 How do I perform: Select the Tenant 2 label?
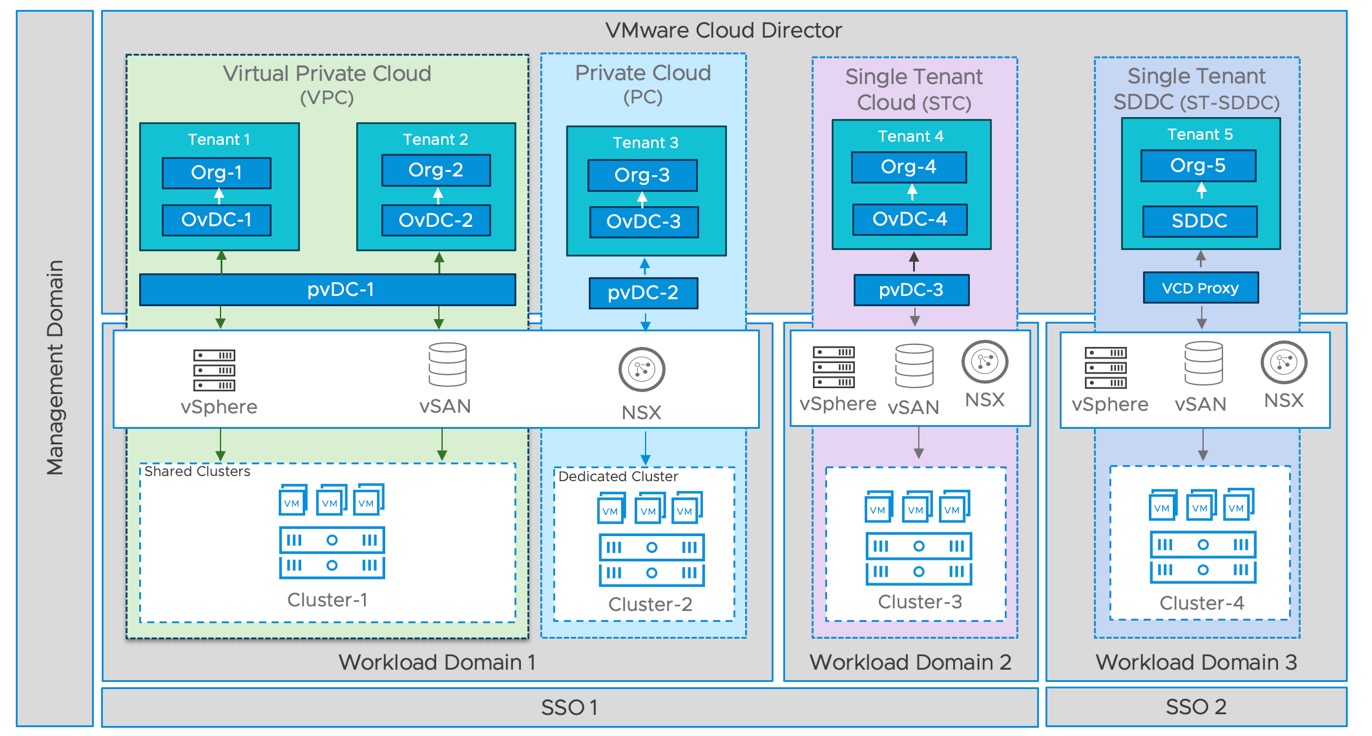[x=435, y=140]
